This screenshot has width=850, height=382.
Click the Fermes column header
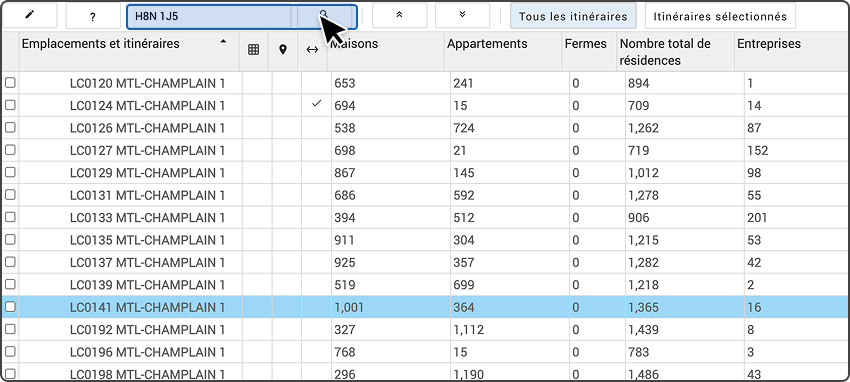coord(589,51)
